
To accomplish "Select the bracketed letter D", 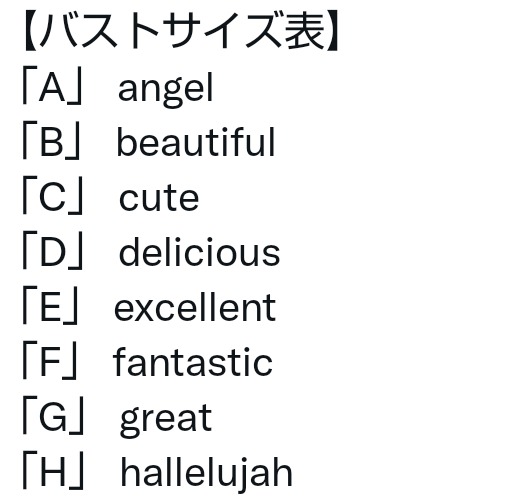I will [52, 253].
